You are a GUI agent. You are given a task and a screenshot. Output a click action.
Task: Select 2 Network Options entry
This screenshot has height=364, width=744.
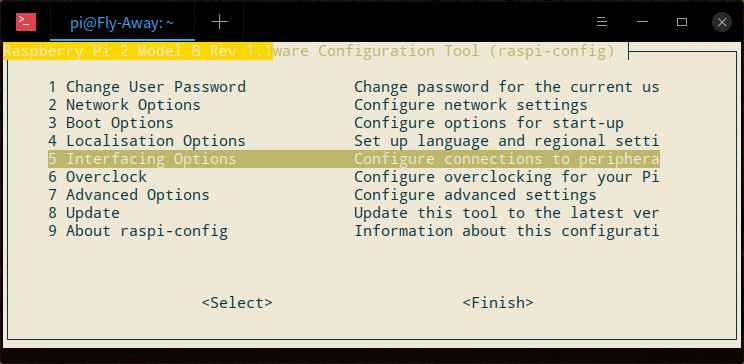[x=353, y=105]
